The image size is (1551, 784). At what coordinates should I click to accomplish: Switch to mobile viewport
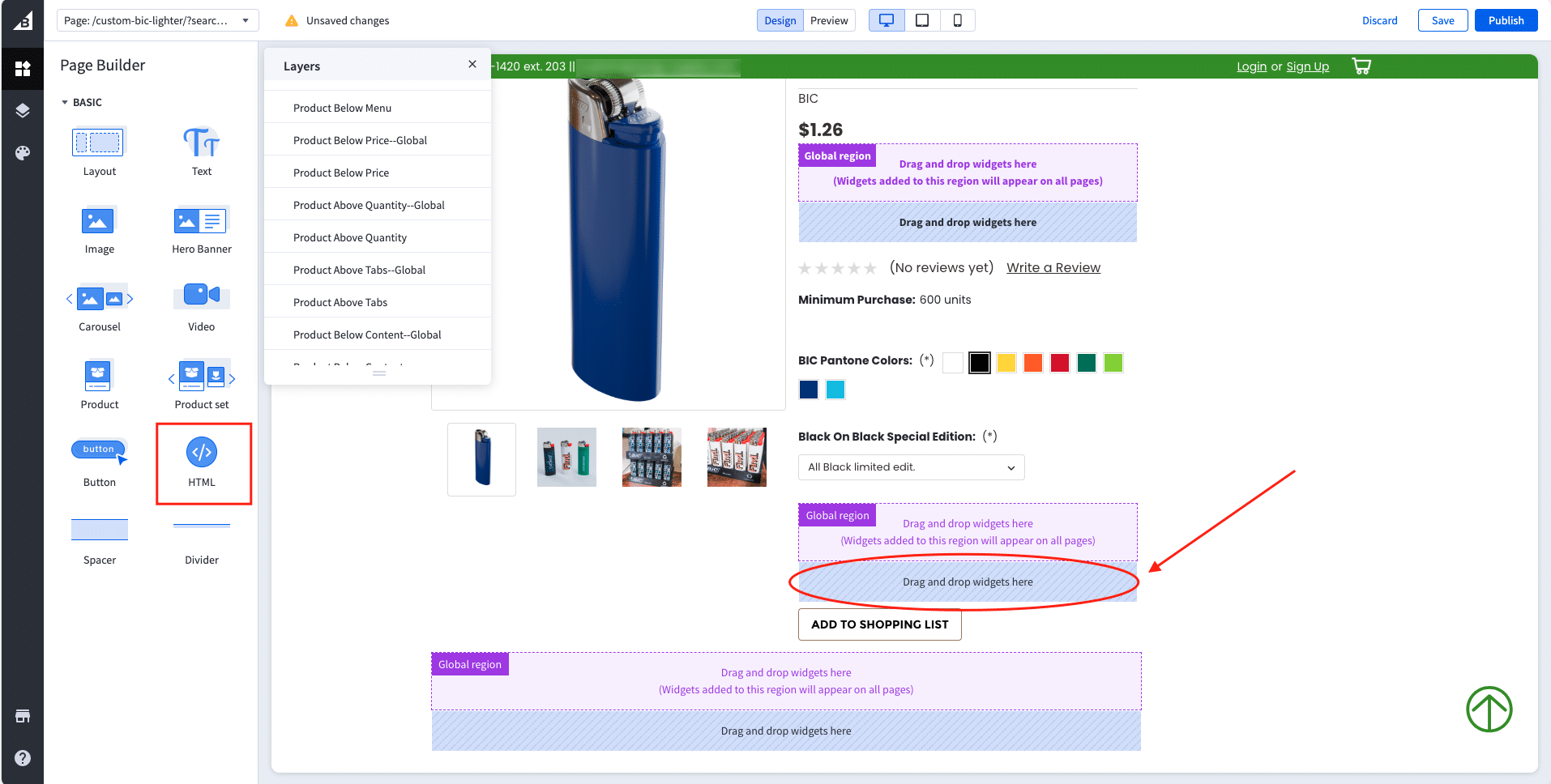pyautogui.click(x=958, y=20)
